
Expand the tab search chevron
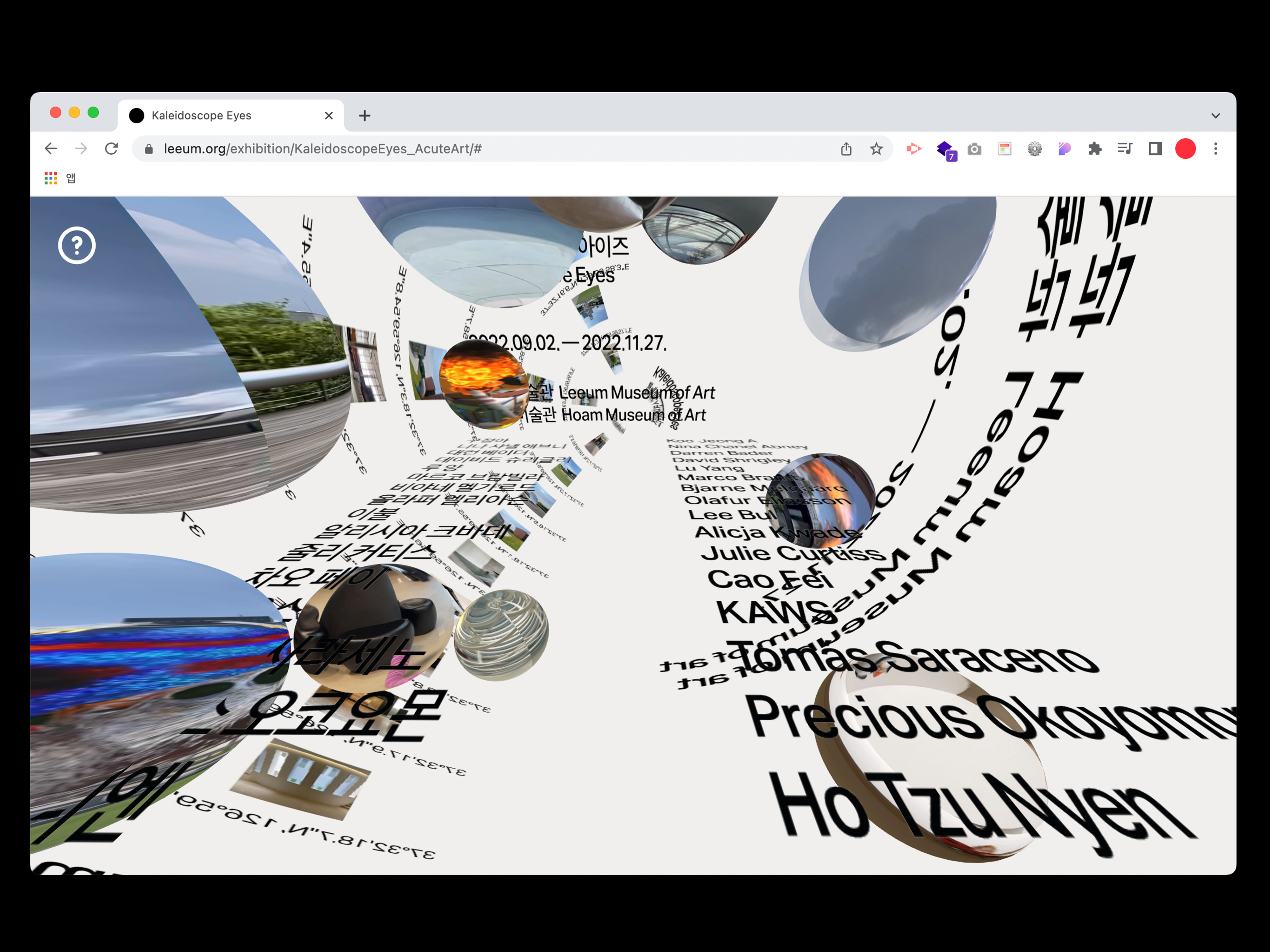coord(1215,116)
